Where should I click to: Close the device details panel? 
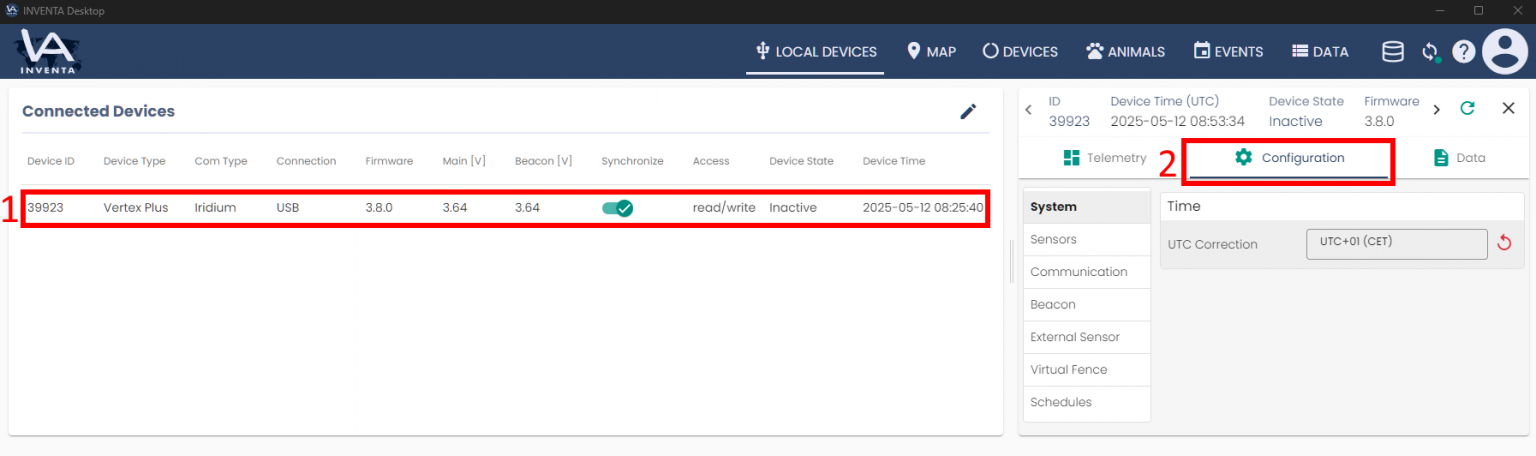pos(1508,109)
